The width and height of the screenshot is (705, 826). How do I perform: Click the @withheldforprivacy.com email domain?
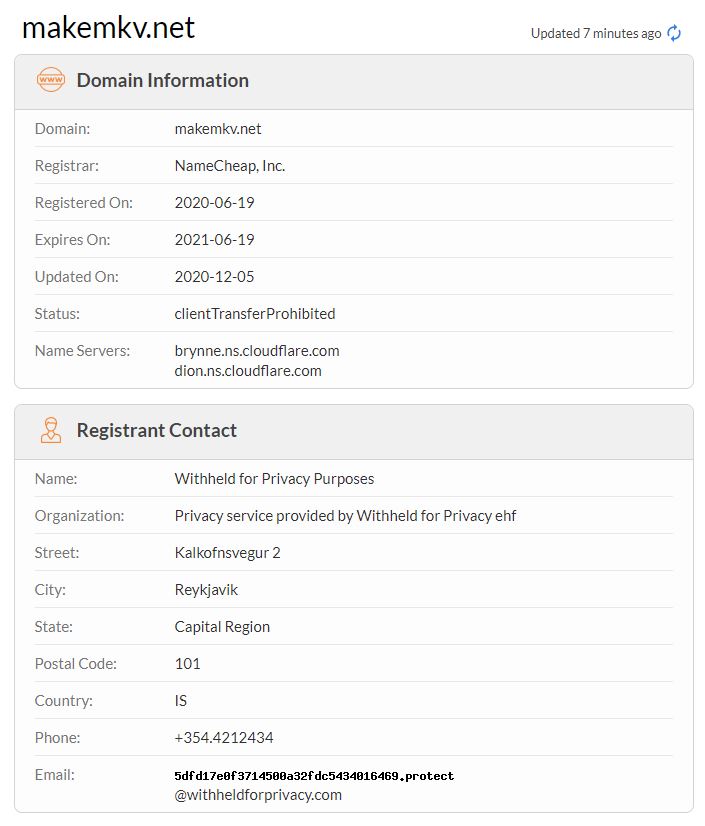pos(258,795)
